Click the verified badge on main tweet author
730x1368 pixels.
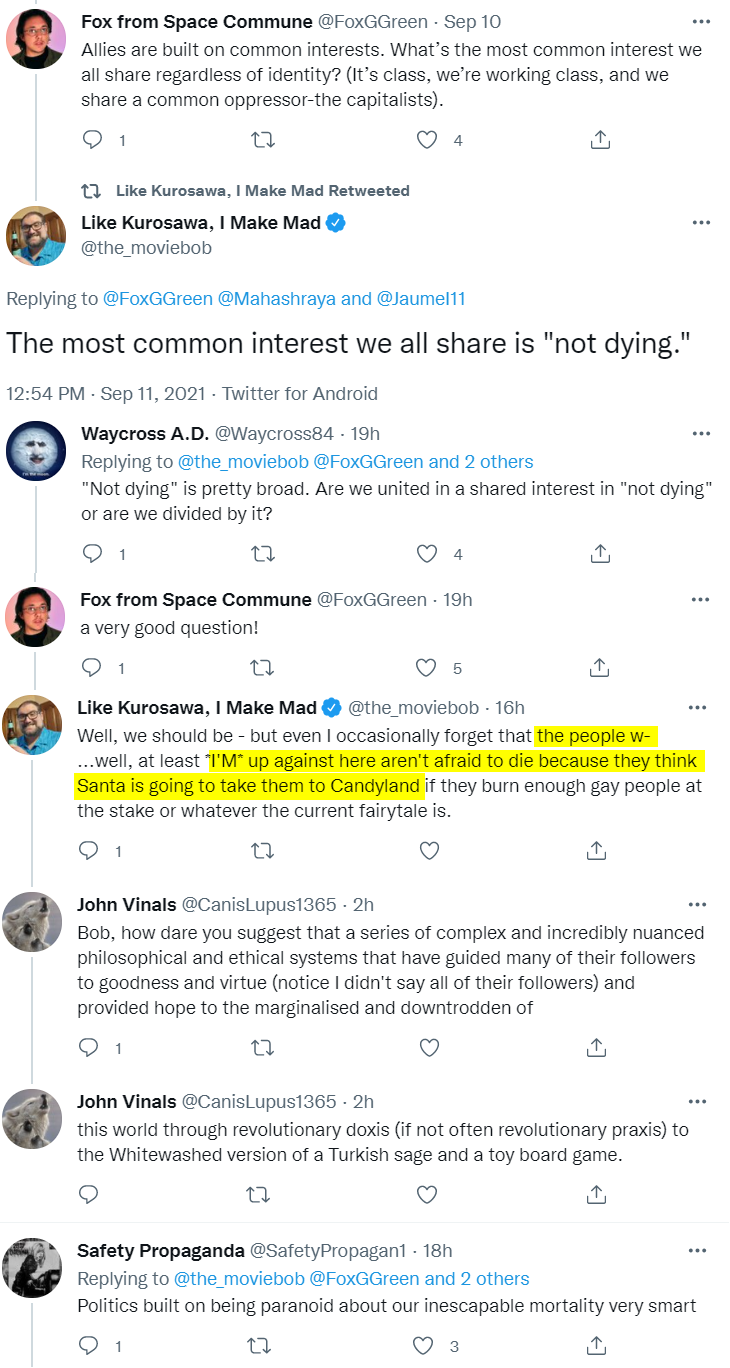pyautogui.click(x=336, y=223)
